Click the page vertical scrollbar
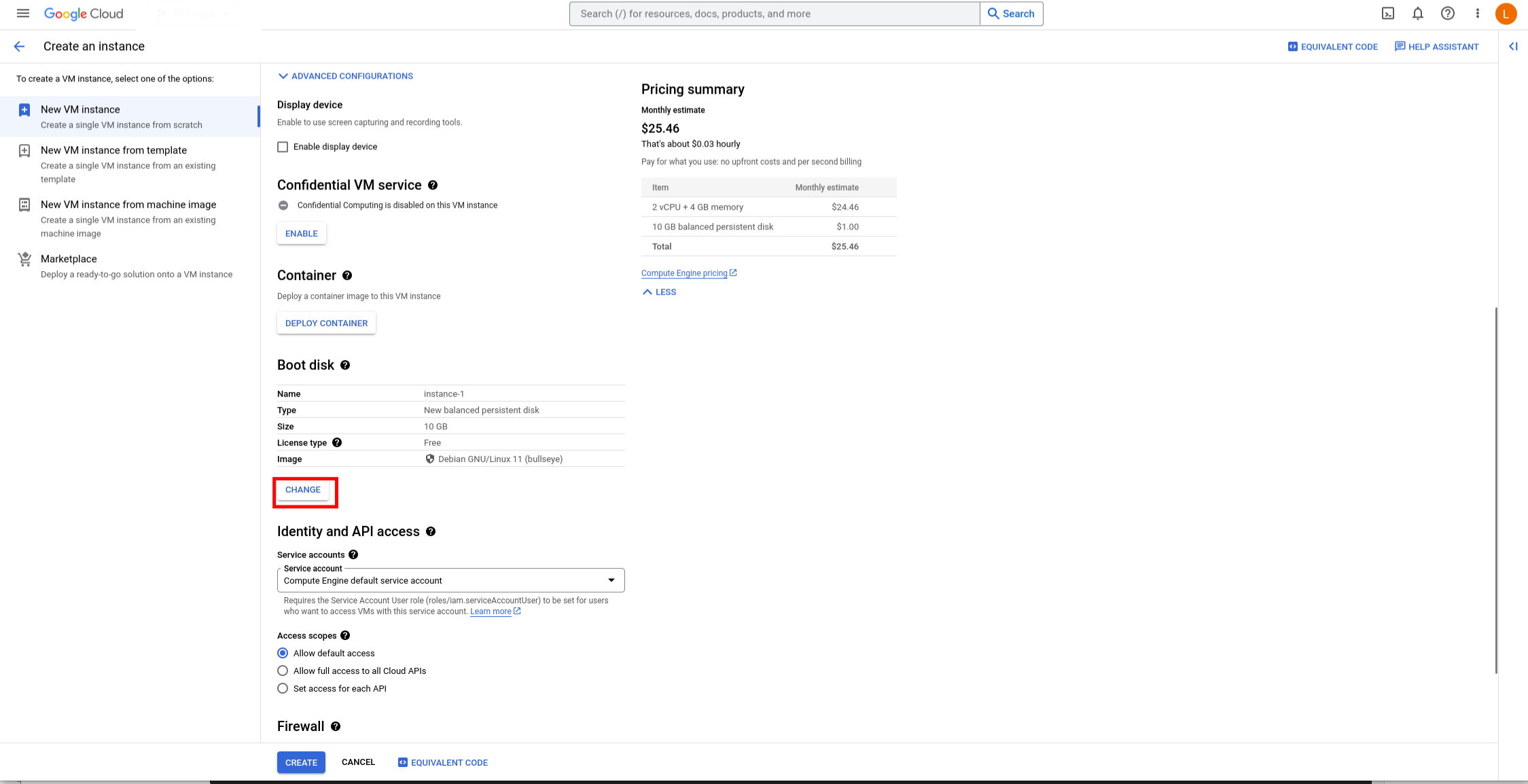The width and height of the screenshot is (1528, 784). tap(1495, 489)
